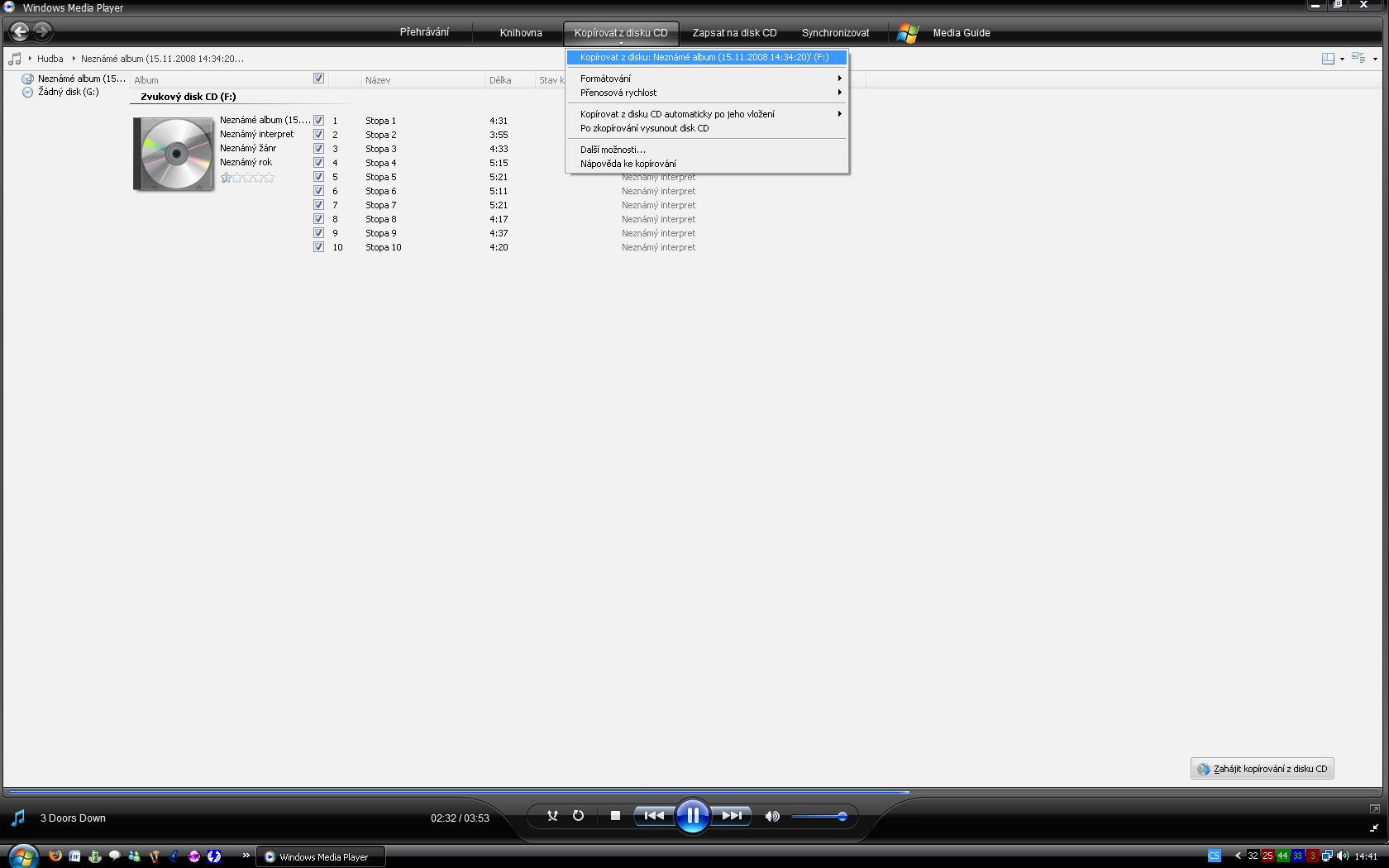Open Nápověda ke kopírování
Viewport: 1389px width, 868px height.
click(x=707, y=164)
